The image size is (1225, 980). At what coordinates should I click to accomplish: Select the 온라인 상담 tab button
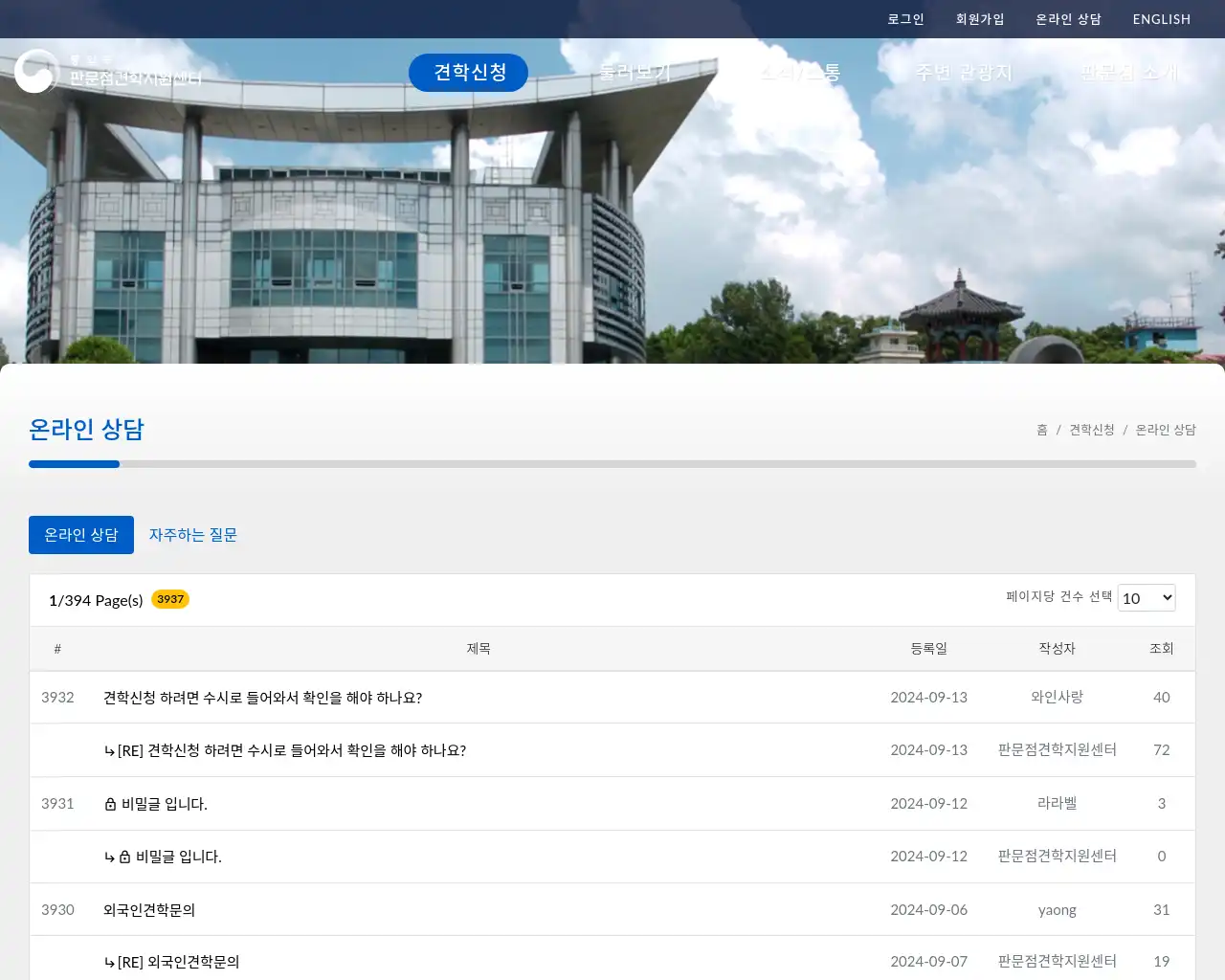point(81,535)
